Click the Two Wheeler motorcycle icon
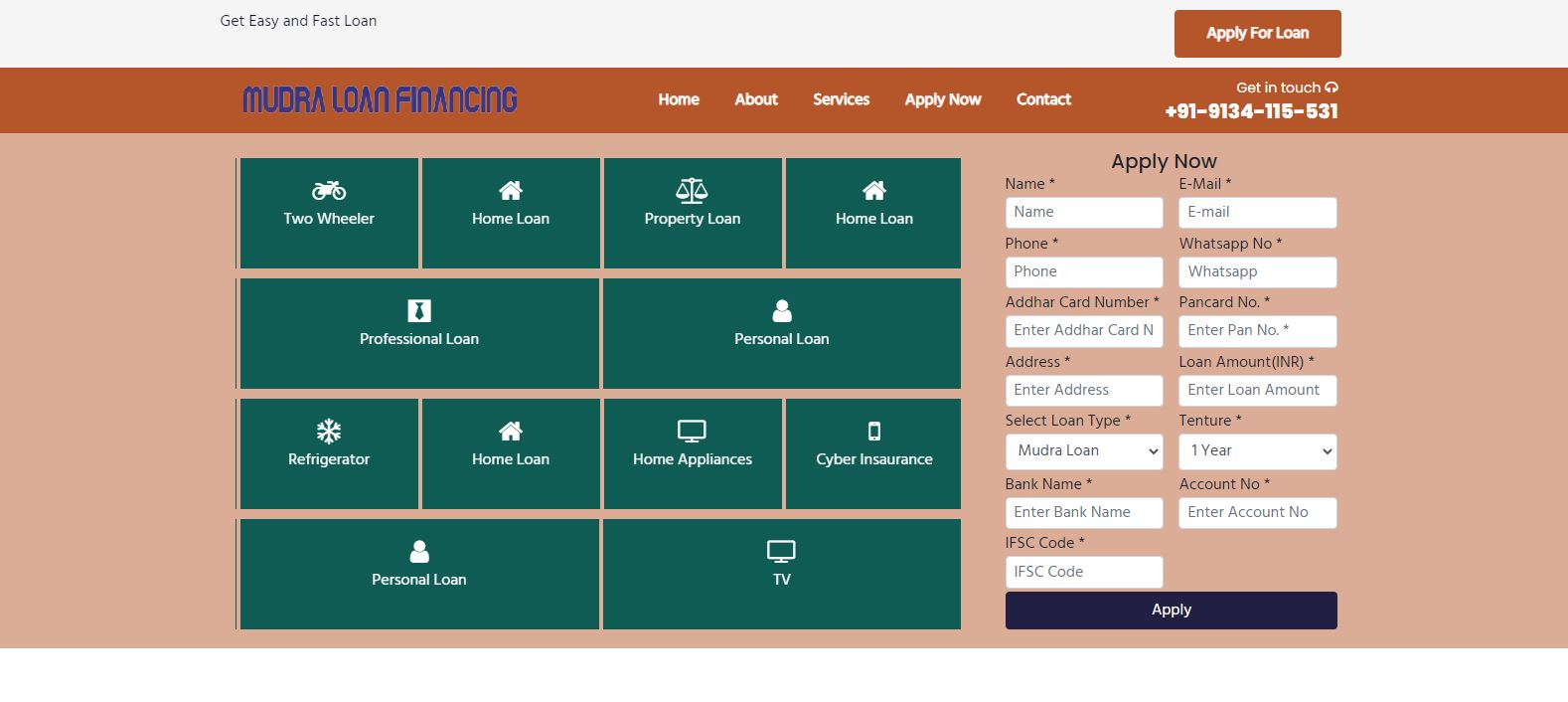 coord(329,190)
